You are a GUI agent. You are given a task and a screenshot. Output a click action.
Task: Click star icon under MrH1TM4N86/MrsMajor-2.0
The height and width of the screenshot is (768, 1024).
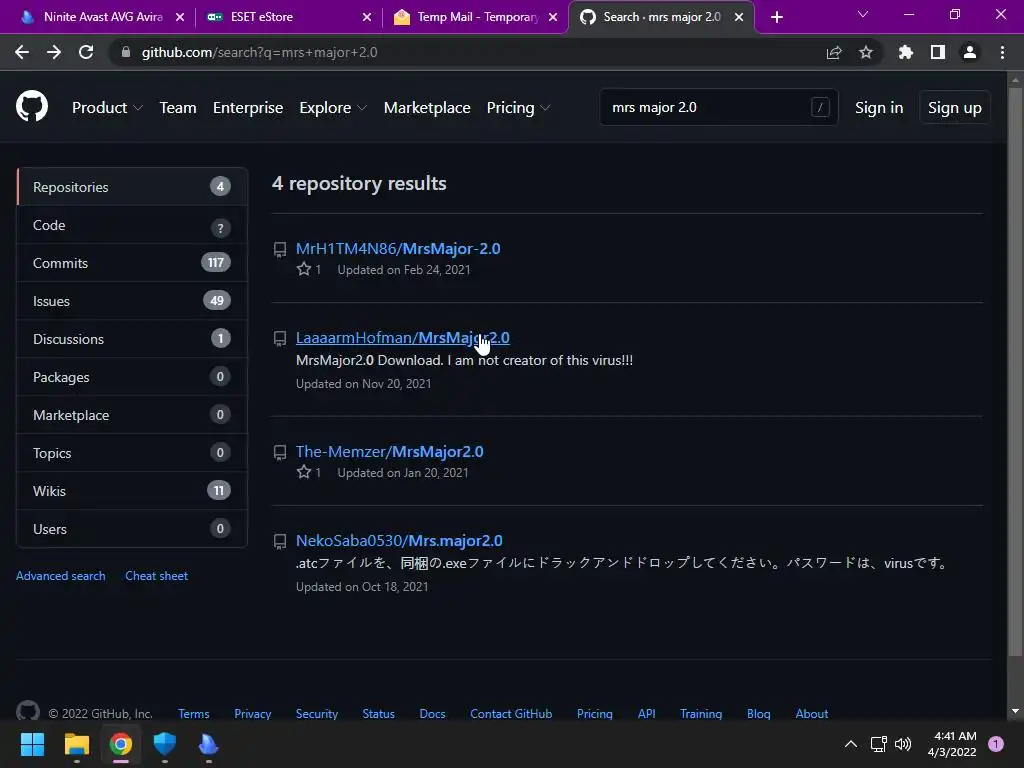pos(304,269)
